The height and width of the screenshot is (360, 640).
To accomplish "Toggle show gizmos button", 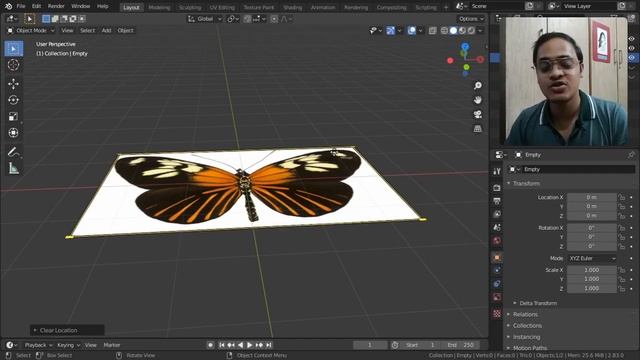I will tap(391, 31).
